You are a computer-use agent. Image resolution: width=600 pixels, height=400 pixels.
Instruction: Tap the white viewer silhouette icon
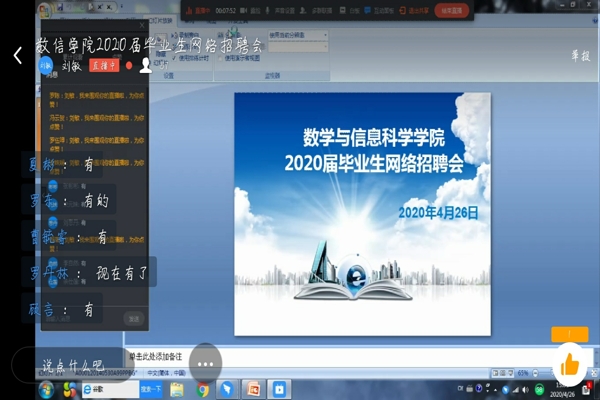pos(145,66)
